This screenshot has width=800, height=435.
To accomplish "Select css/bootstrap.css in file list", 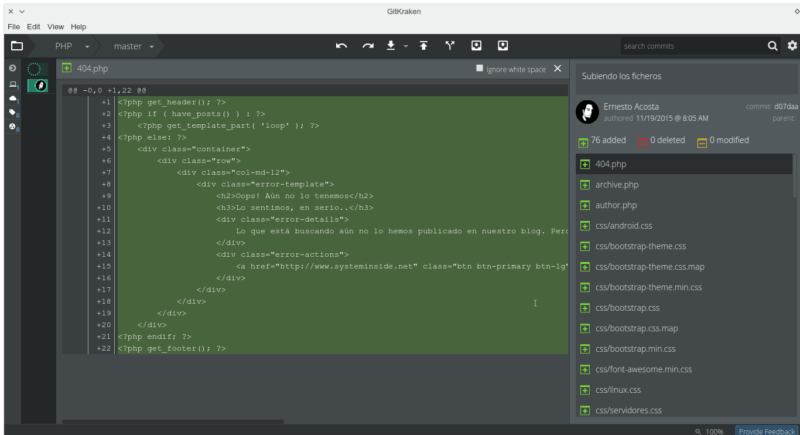I will [684, 308].
